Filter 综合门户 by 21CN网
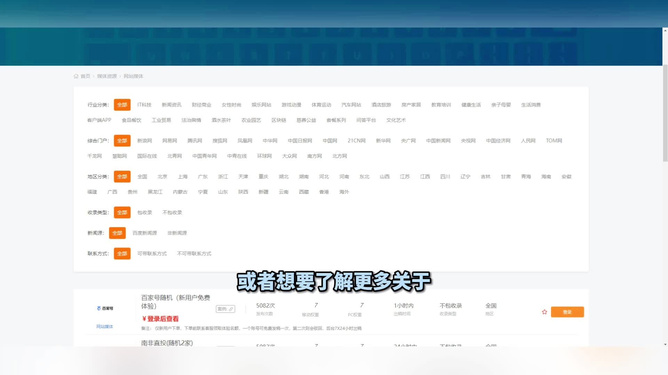The width and height of the screenshot is (668, 375). (x=356, y=141)
